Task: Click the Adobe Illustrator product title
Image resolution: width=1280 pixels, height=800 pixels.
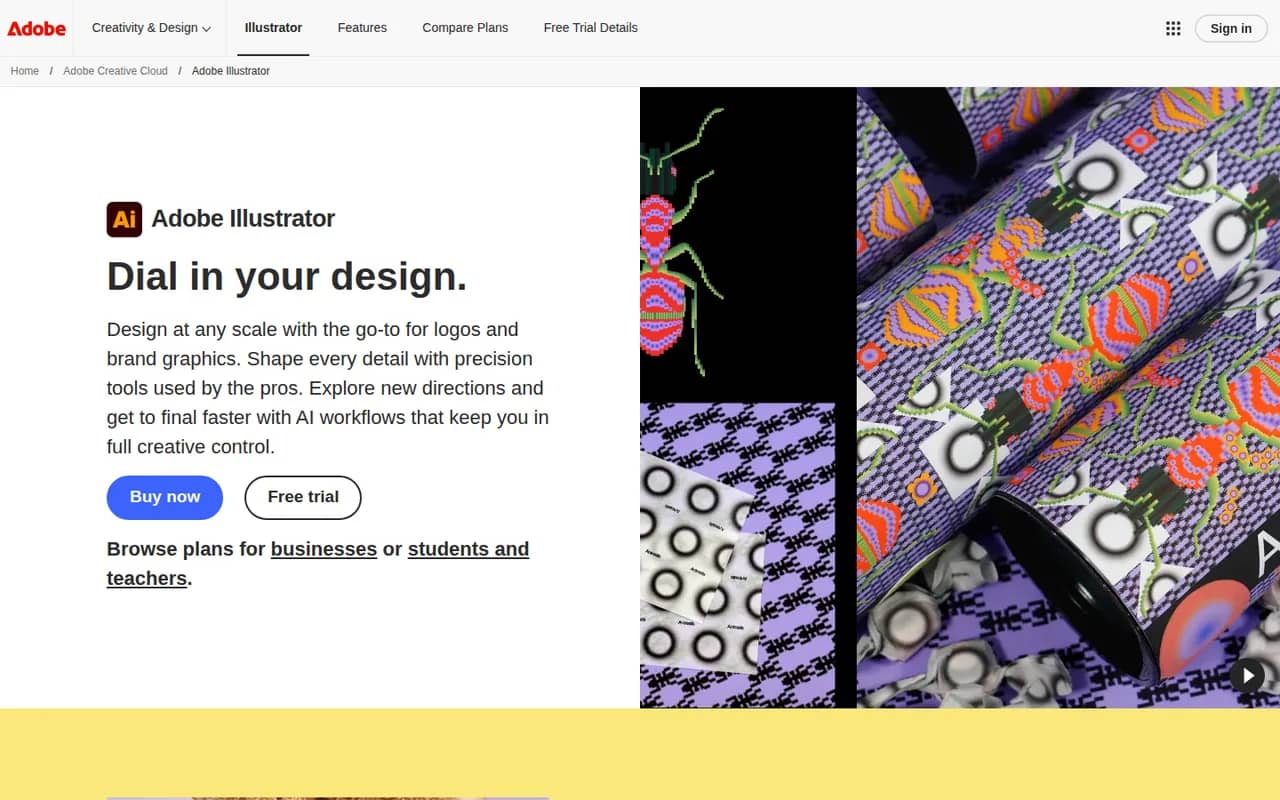Action: 243,219
